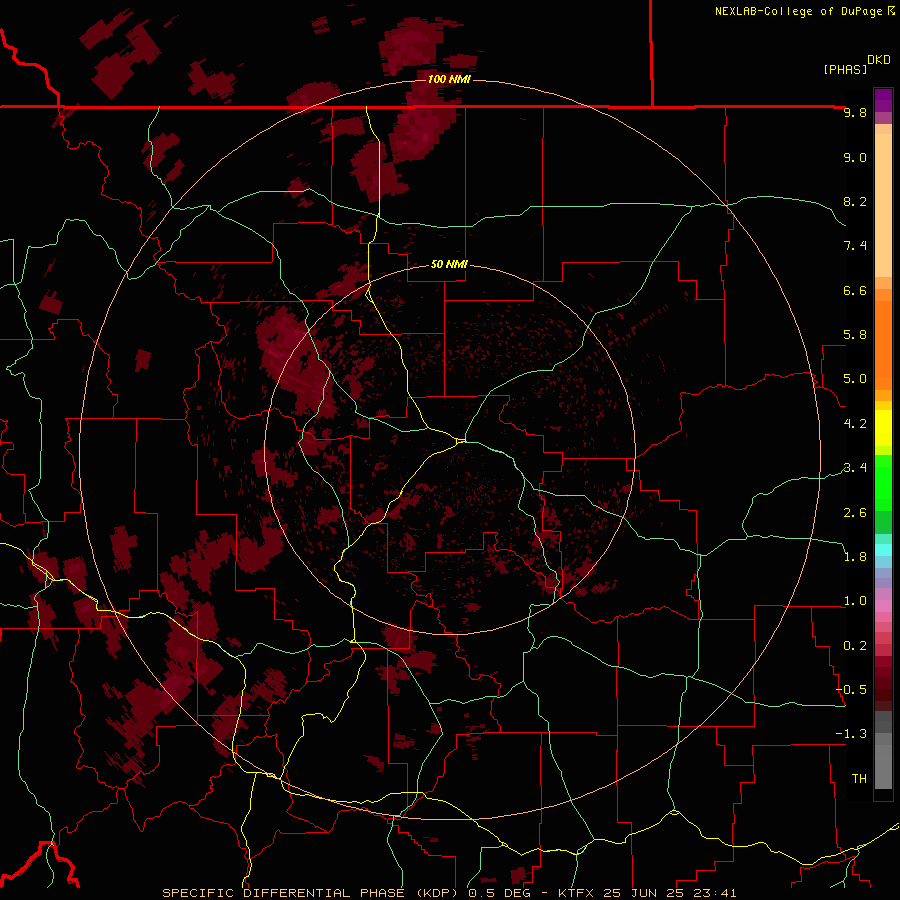
Task: Click the TH threshold label
Action: click(x=859, y=779)
